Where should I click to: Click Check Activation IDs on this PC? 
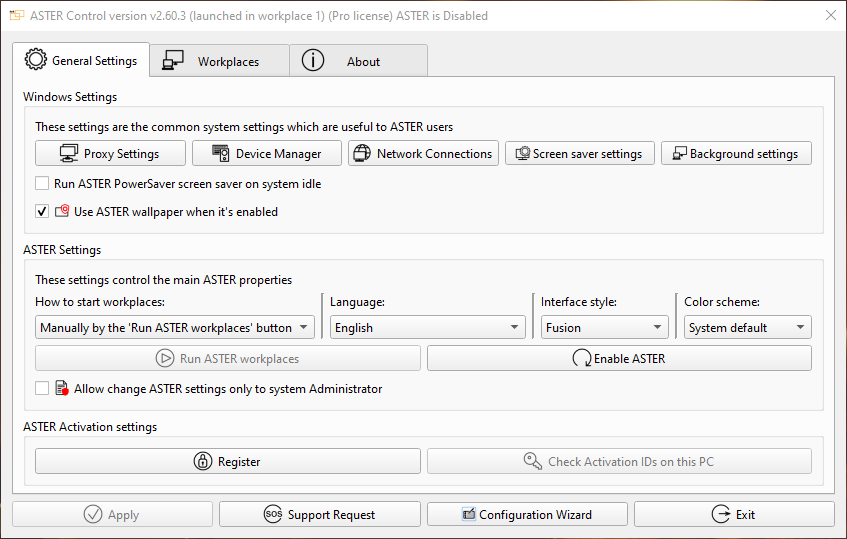[x=619, y=461]
